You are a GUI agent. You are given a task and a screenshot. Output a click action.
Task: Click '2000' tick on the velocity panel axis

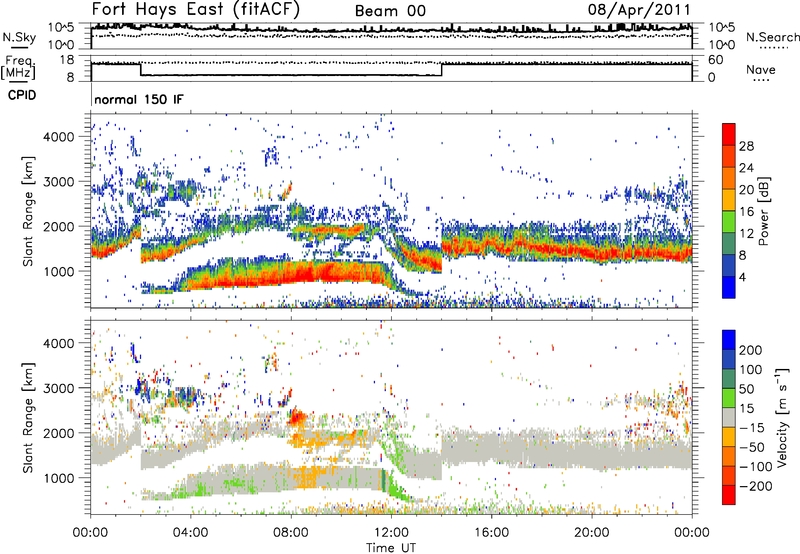click(58, 433)
